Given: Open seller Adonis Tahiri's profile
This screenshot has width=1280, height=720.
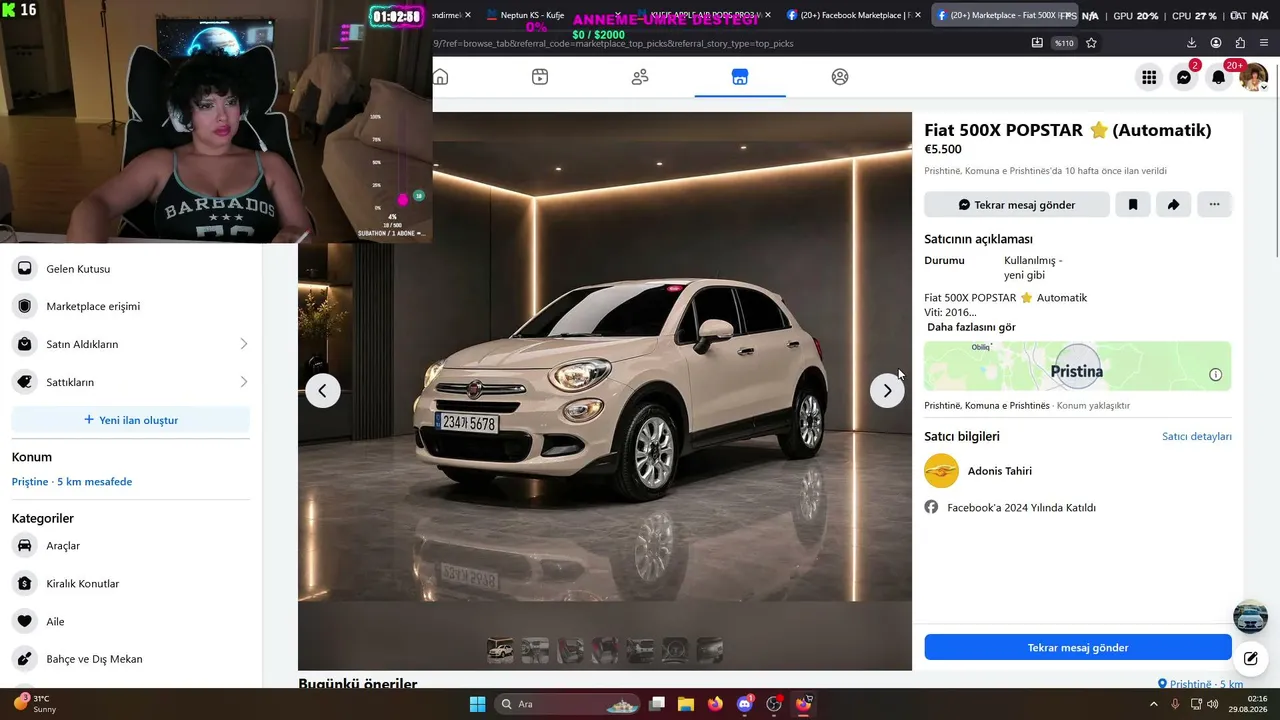Looking at the screenshot, I should coord(1000,471).
